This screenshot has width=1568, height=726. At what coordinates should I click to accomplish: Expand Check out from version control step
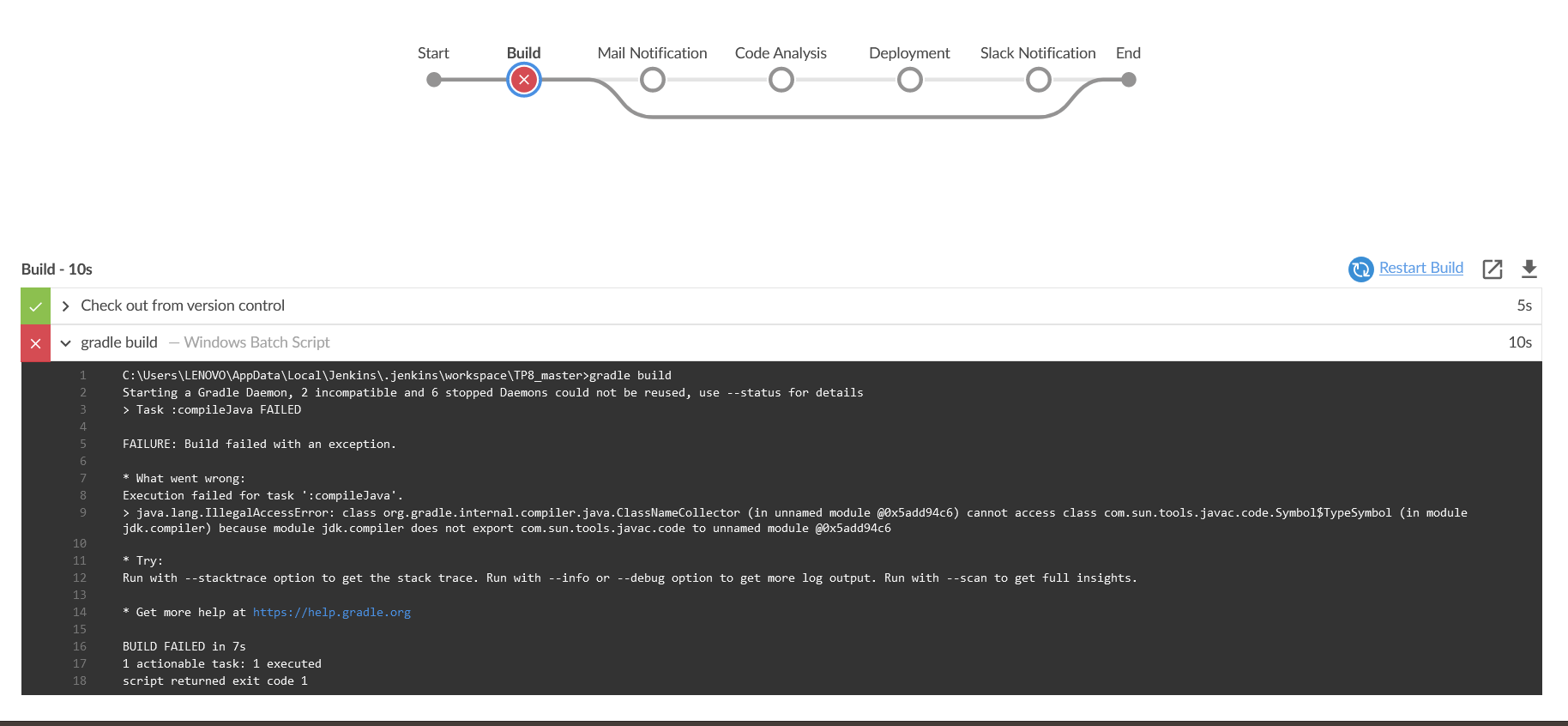pos(65,306)
